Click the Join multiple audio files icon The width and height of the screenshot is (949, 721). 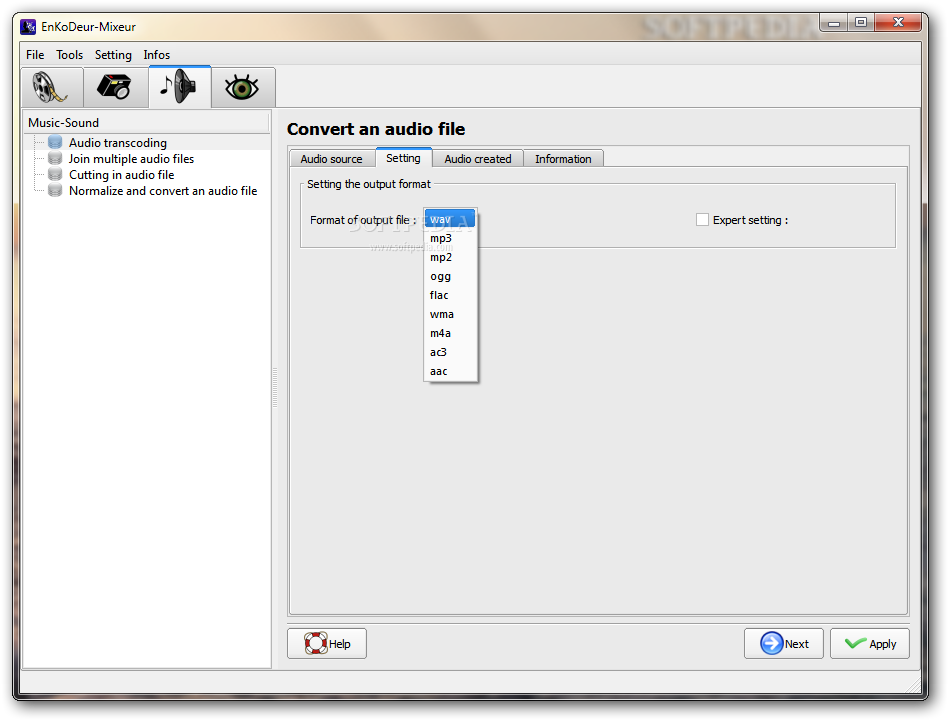(x=55, y=159)
